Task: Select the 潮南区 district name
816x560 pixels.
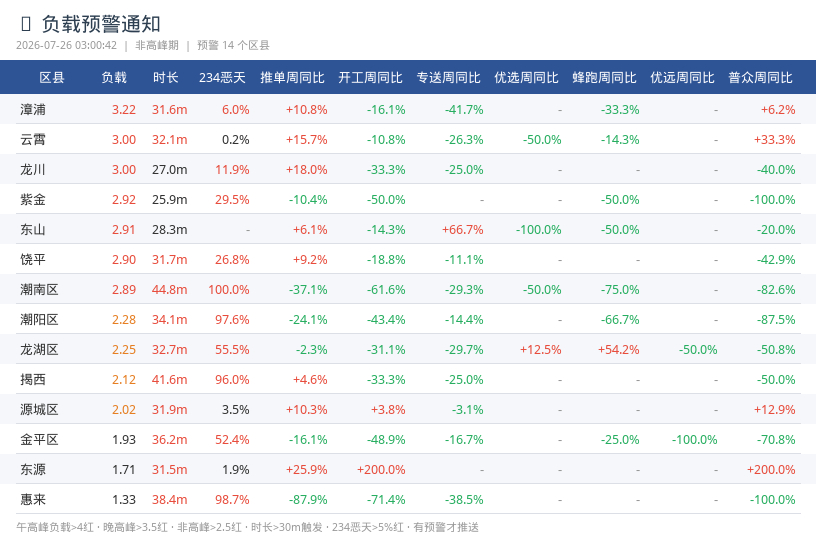Action: (39, 289)
